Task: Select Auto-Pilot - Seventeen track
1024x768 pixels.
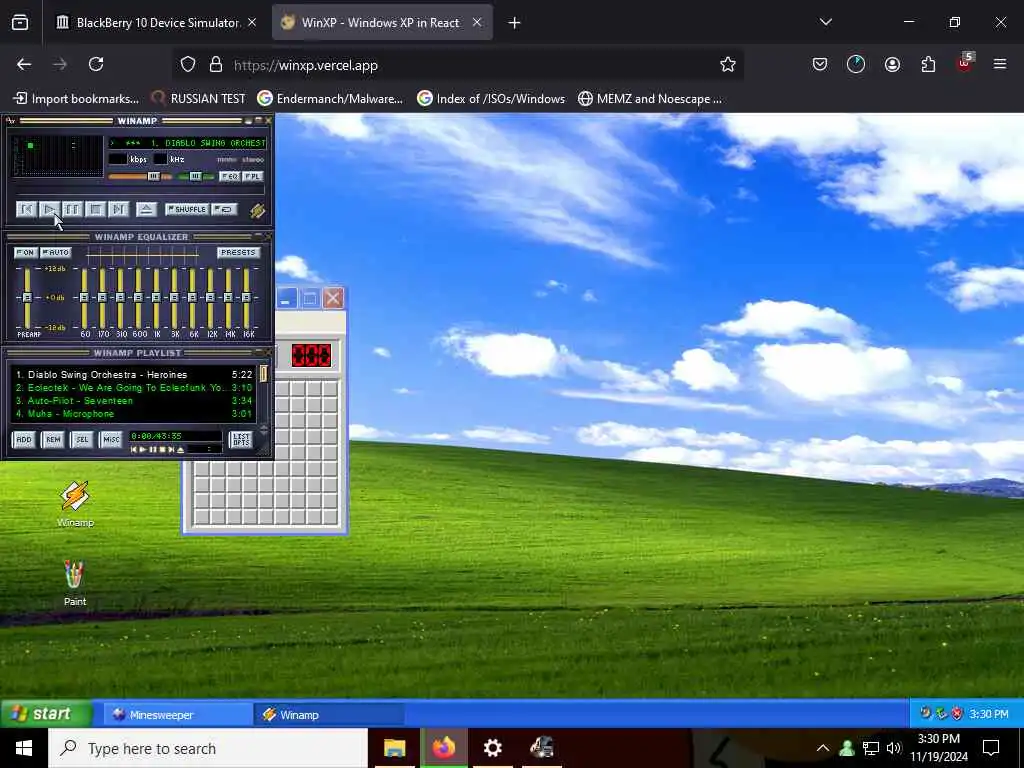Action: [x=133, y=401]
